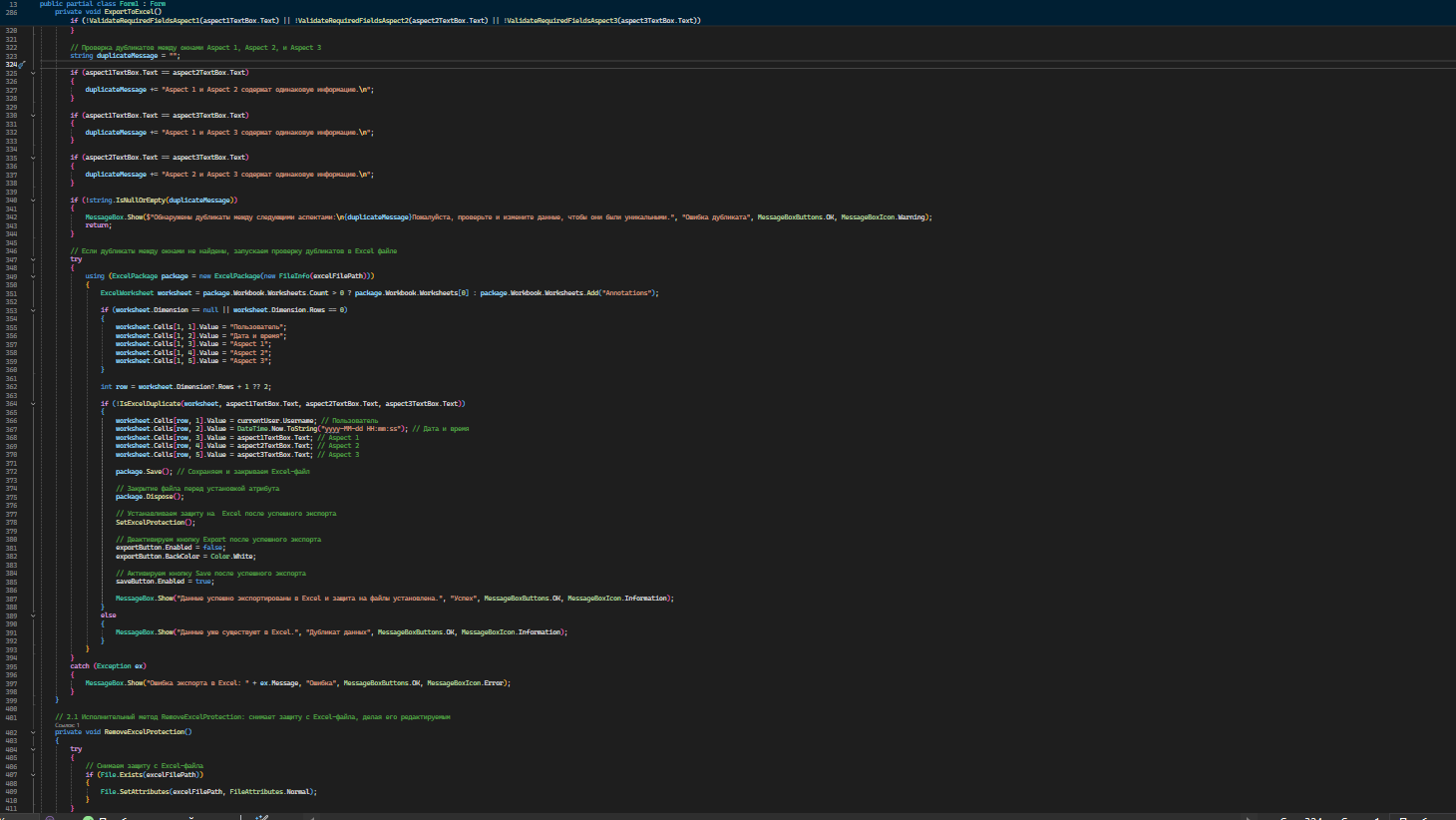Click the "Пользователь" string on line 355

tap(257, 327)
